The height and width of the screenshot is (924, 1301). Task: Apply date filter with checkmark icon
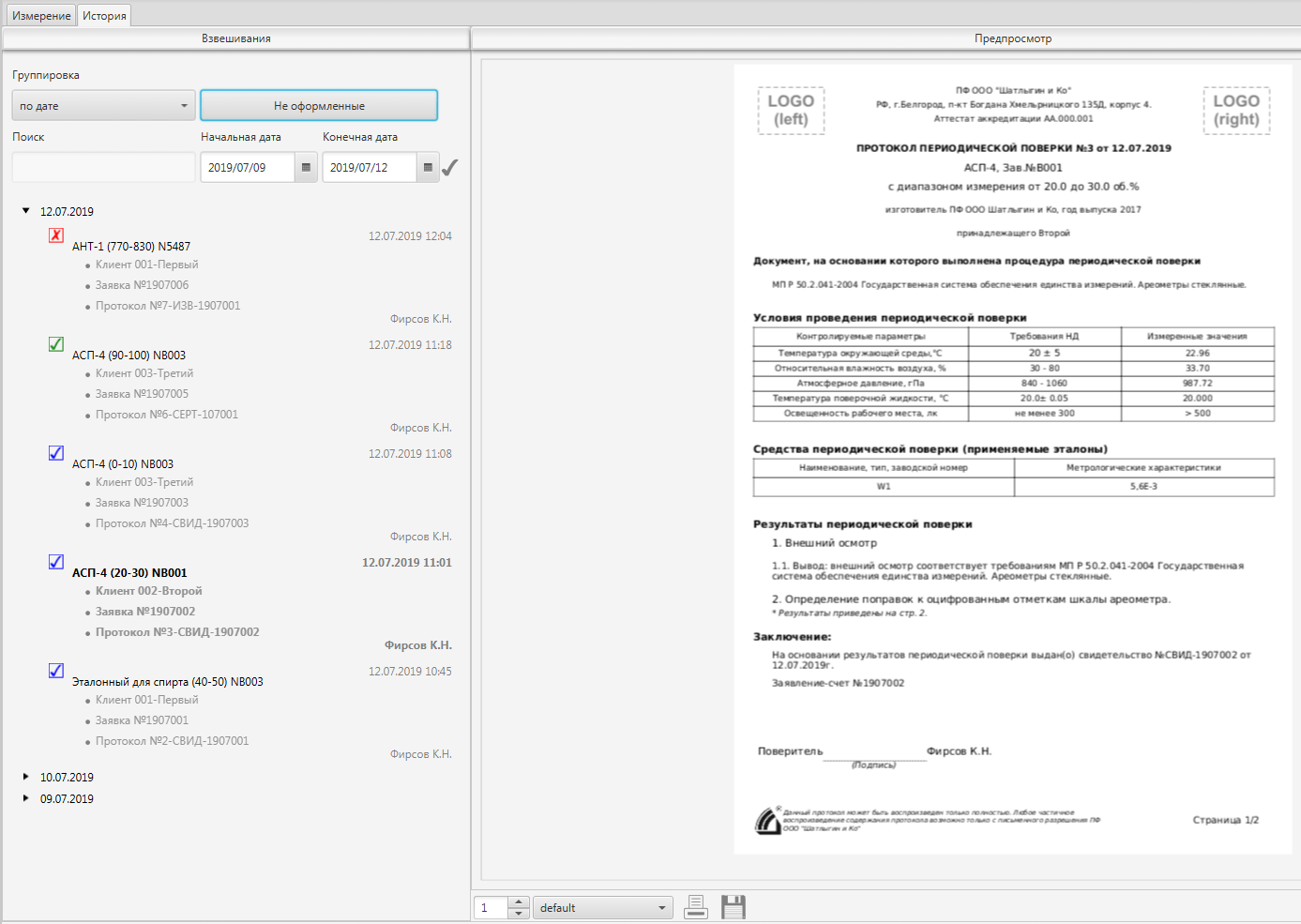point(450,168)
